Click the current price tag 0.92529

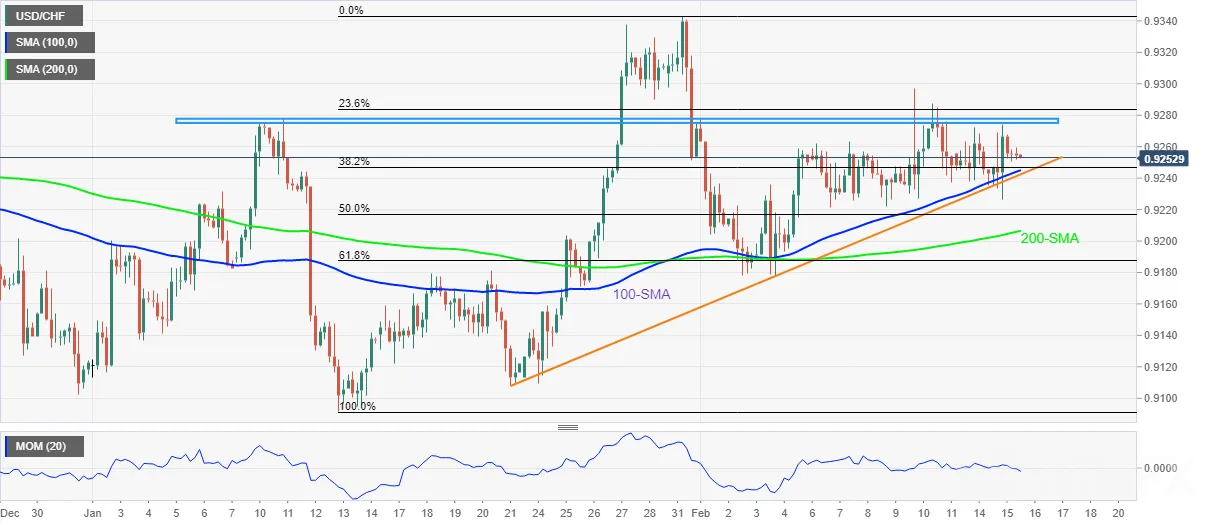(1171, 158)
